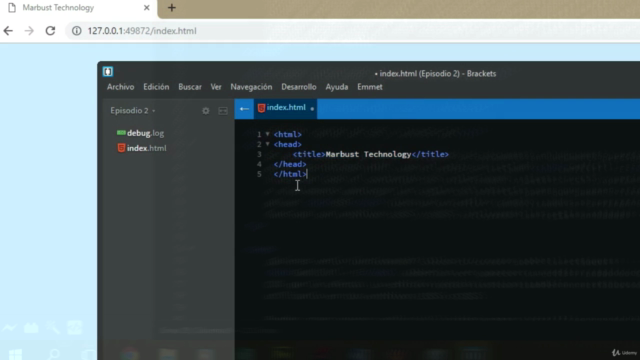Click the unsaved dot on index.html tab
Viewport: 640px width, 360px height.
click(x=312, y=109)
